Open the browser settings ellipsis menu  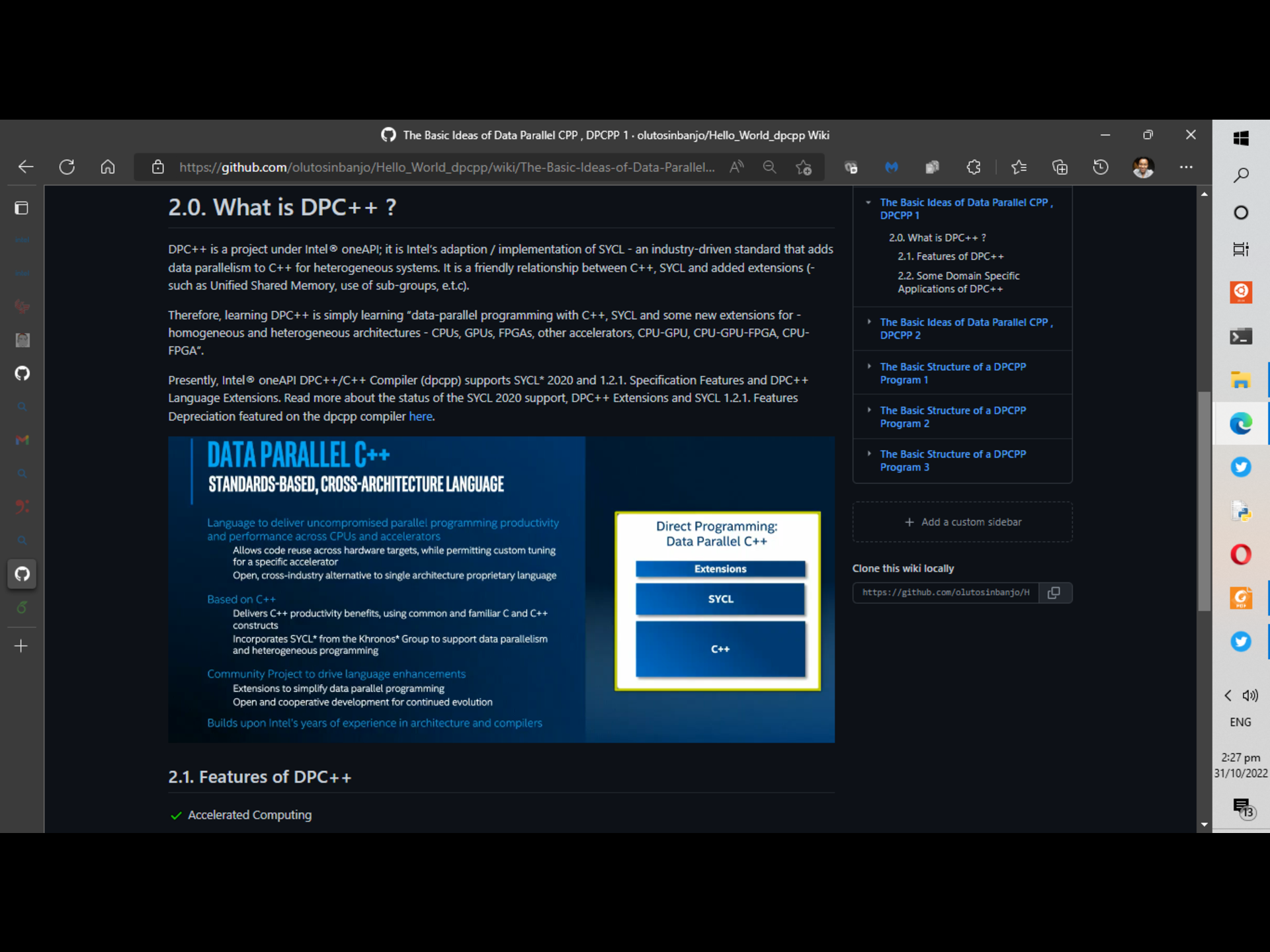point(1186,167)
